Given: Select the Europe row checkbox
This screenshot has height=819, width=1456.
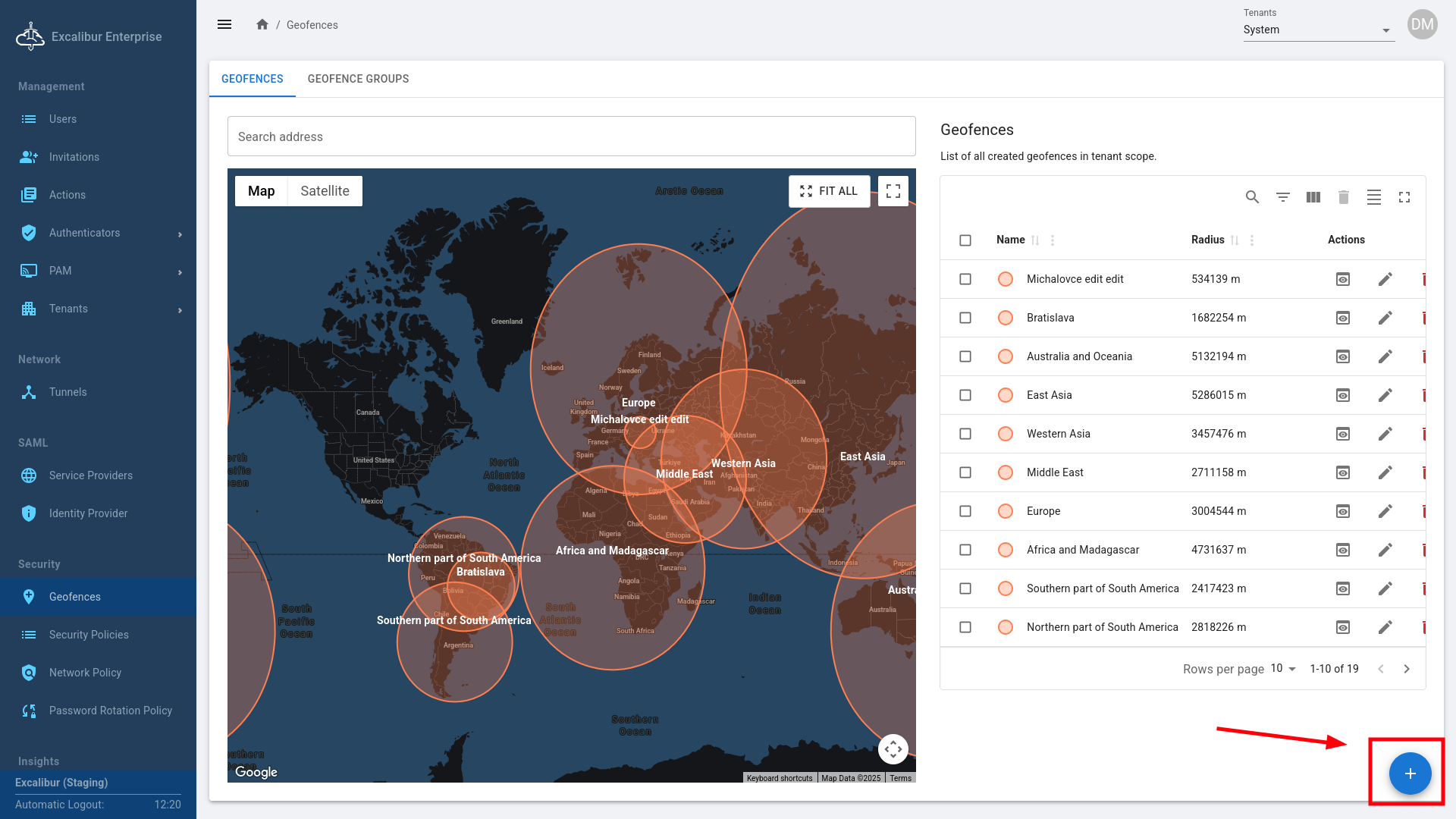Looking at the screenshot, I should (965, 511).
